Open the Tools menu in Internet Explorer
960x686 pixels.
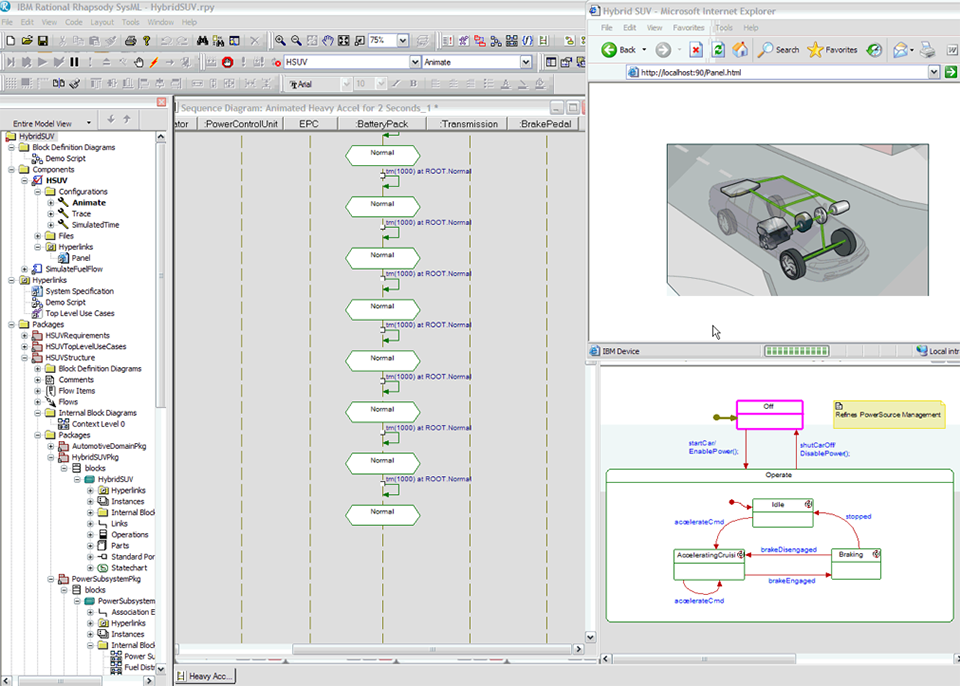click(724, 28)
